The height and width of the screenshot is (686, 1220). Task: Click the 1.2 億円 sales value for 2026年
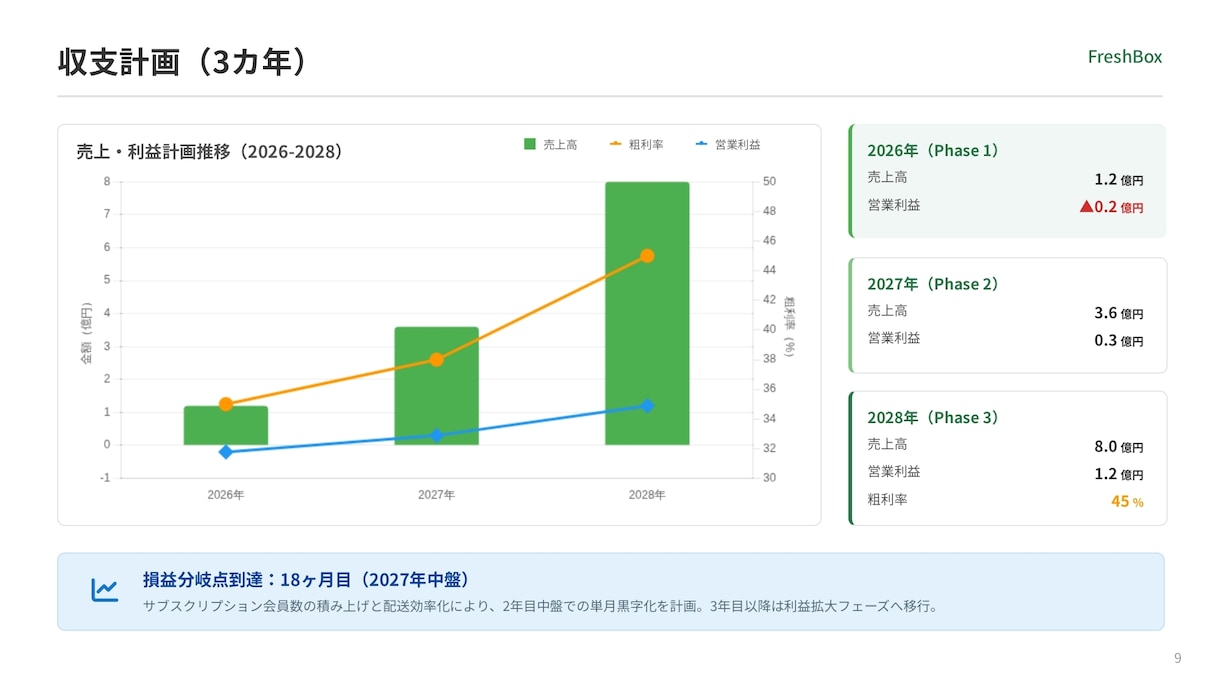1119,180
